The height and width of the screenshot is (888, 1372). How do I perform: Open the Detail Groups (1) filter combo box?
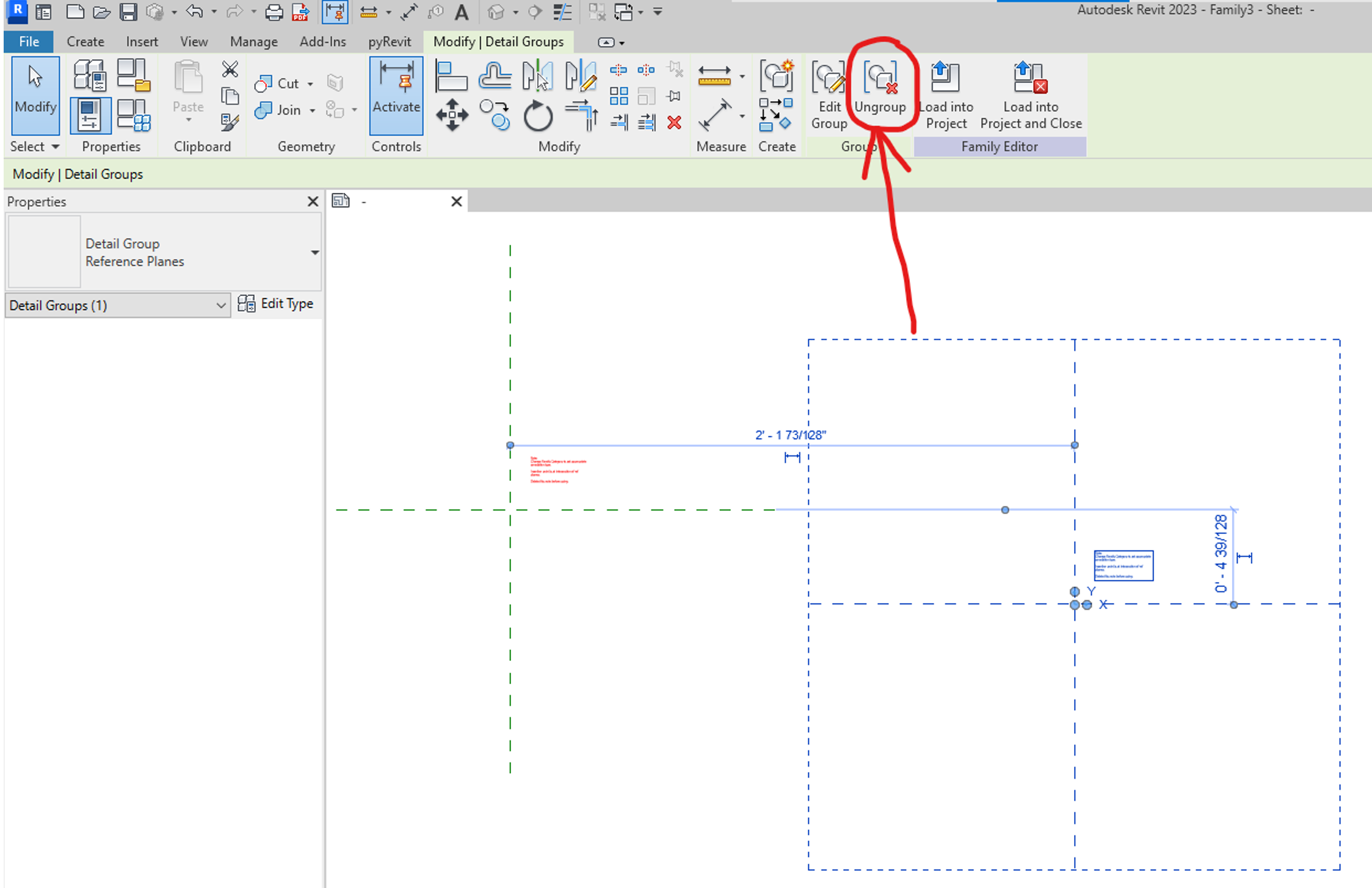tap(118, 305)
